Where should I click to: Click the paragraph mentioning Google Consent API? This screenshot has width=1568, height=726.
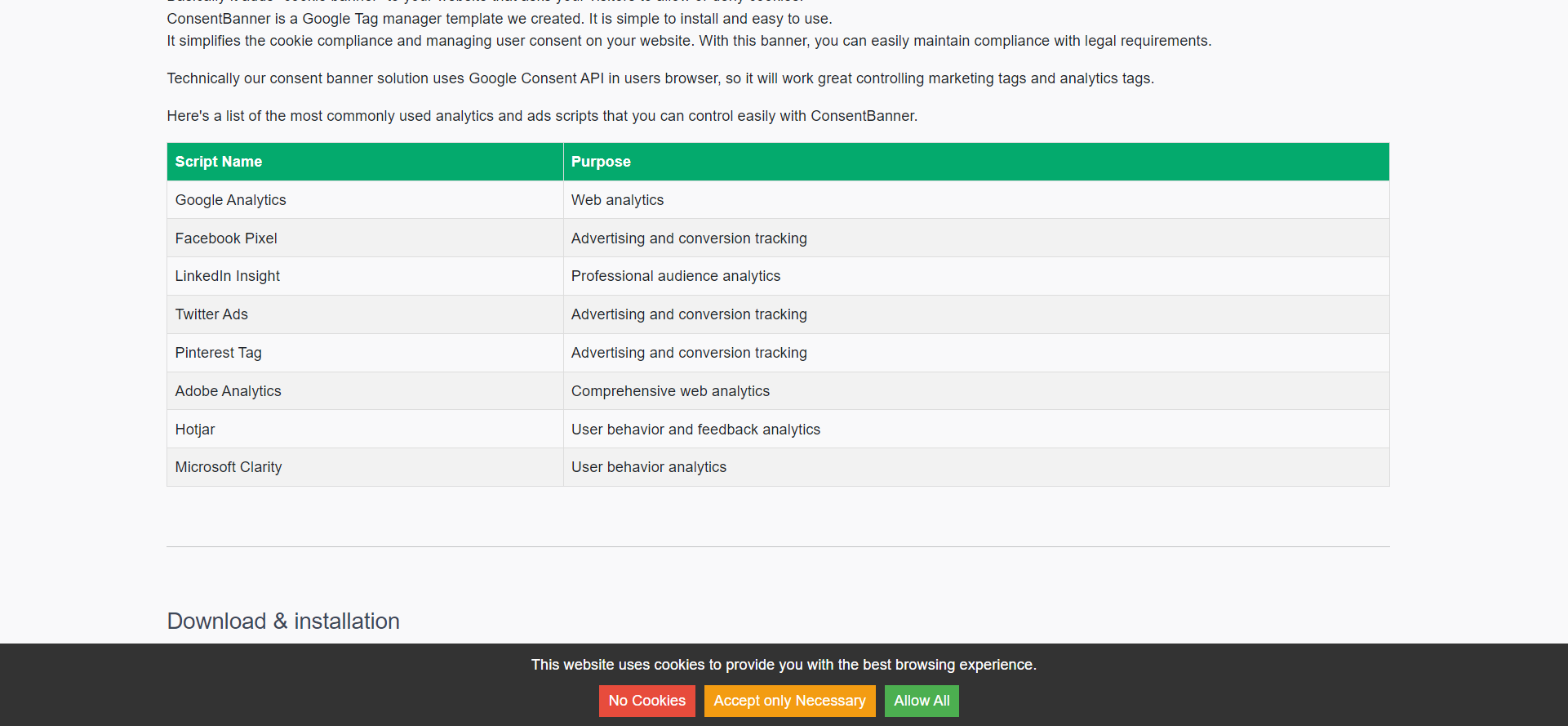pos(660,78)
